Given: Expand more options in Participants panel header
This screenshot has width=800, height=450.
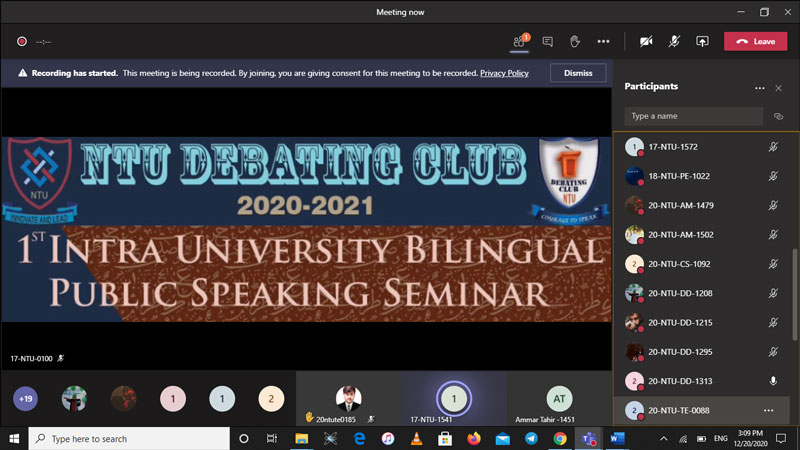Looking at the screenshot, I should point(759,87).
